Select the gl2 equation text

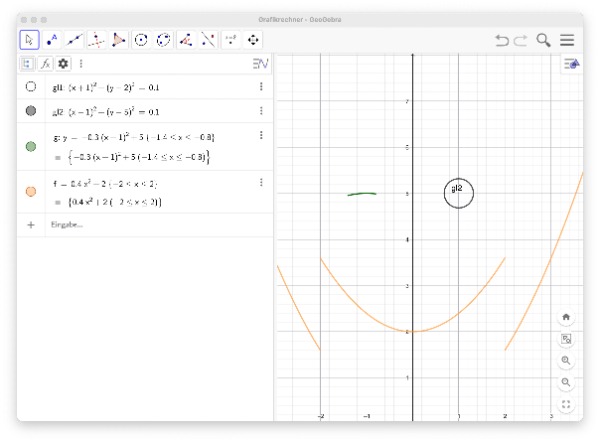(106, 112)
